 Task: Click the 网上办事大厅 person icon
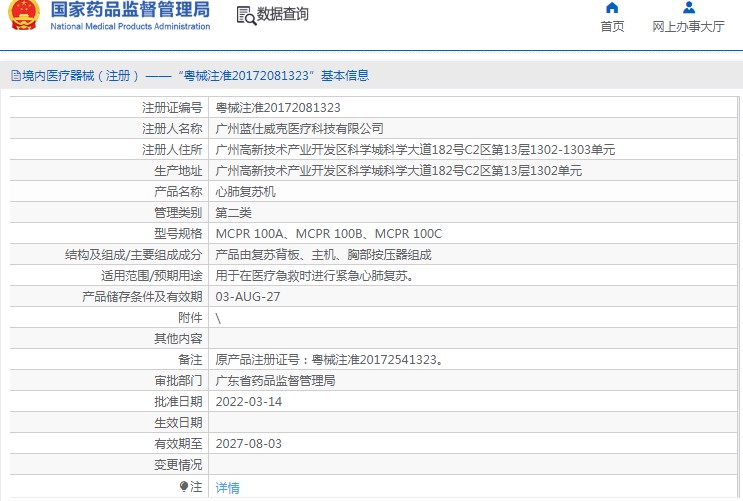688,8
